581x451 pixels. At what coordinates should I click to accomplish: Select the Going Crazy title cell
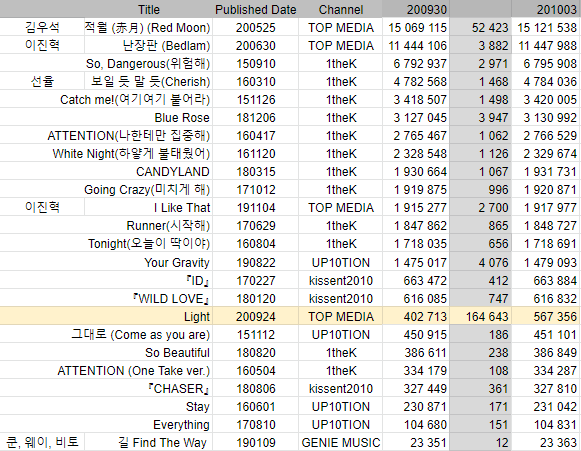147,189
